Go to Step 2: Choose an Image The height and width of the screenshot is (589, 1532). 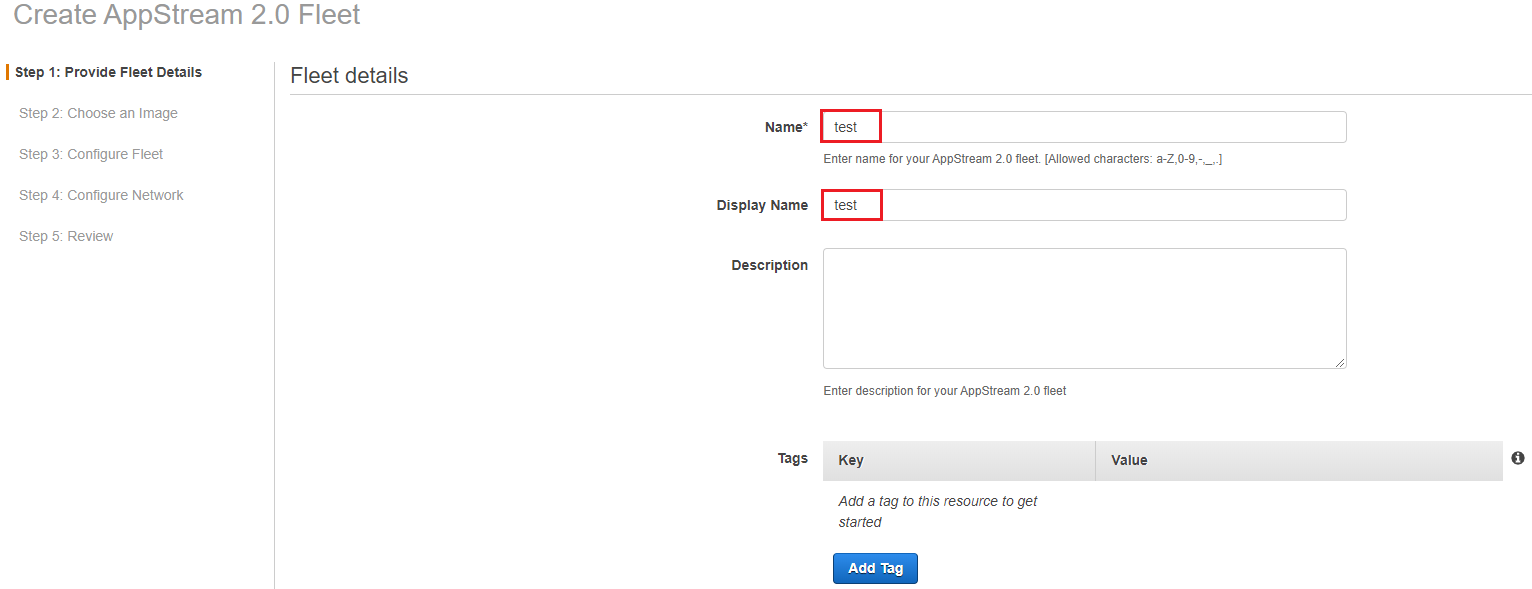tap(98, 113)
